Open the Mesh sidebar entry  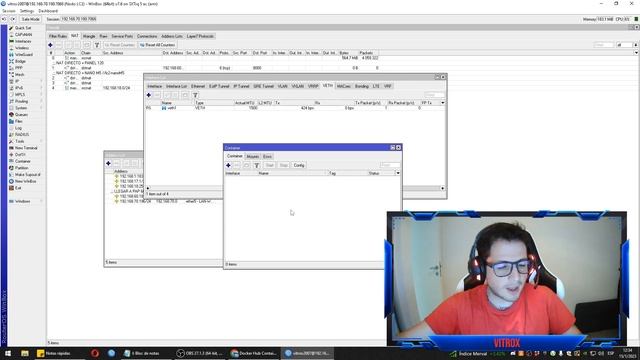point(20,74)
